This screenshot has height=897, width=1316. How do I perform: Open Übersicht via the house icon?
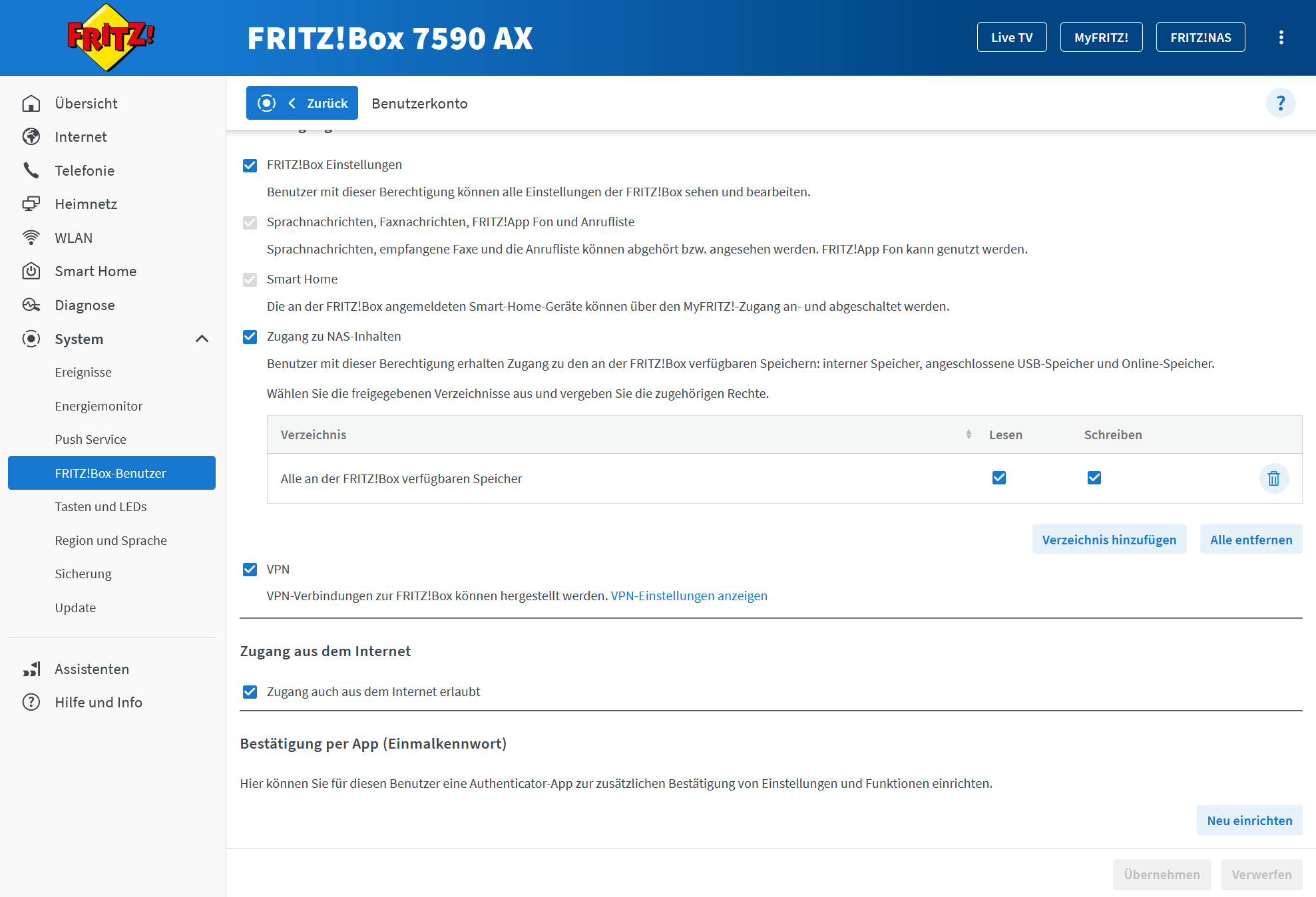[31, 103]
